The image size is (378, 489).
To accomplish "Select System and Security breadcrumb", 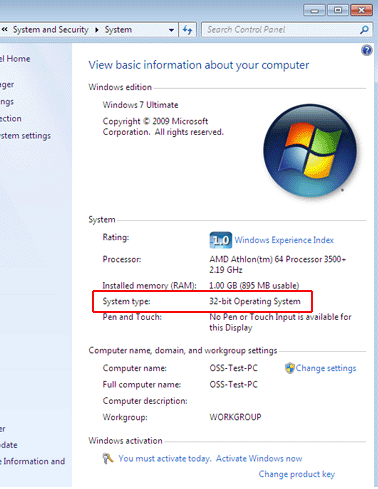I will pyautogui.click(x=50, y=30).
